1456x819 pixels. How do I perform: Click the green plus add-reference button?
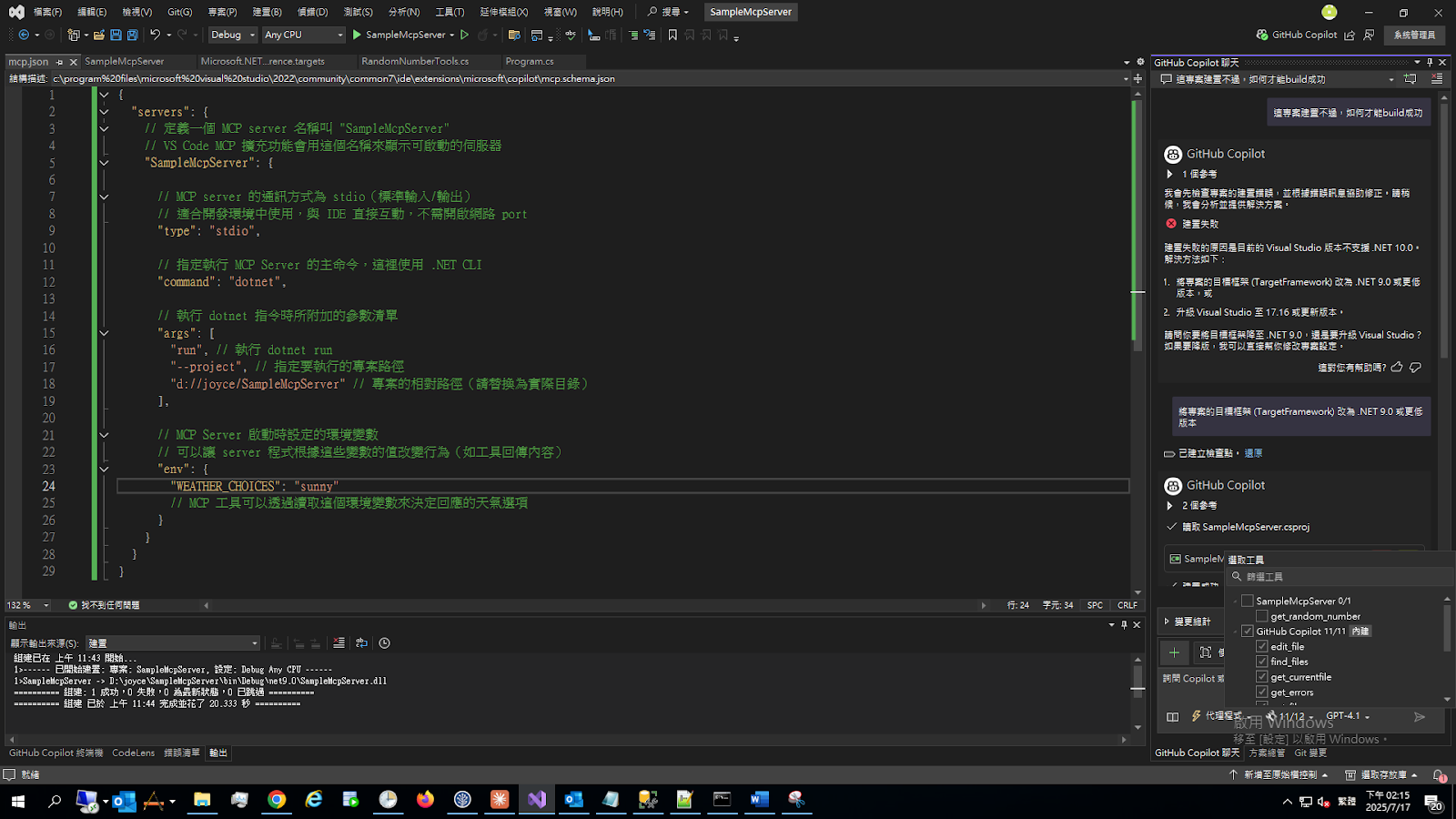point(1174,652)
